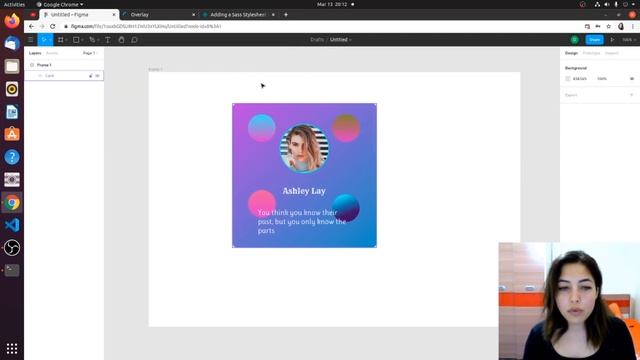Select the profile photo on the card

(304, 149)
